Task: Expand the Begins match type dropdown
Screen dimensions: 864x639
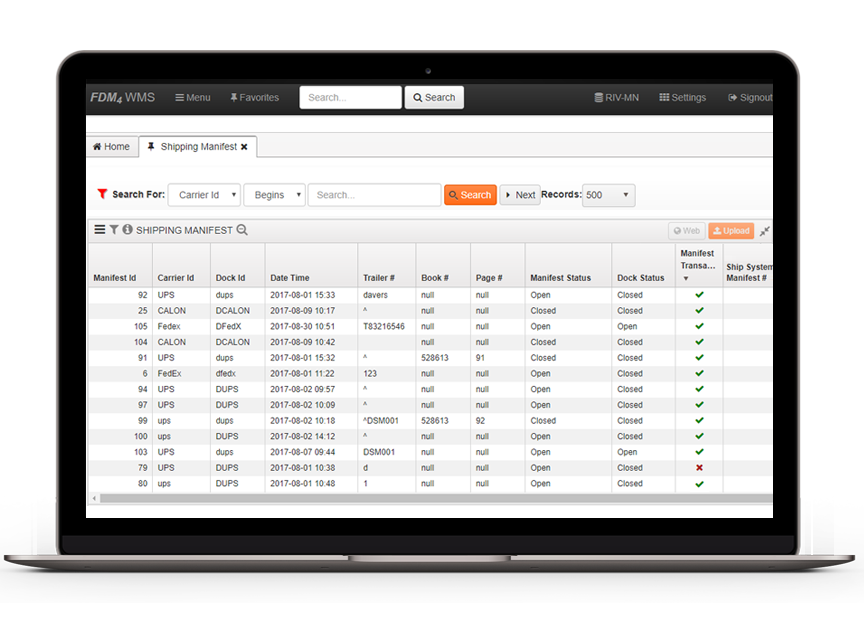Action: tap(274, 195)
